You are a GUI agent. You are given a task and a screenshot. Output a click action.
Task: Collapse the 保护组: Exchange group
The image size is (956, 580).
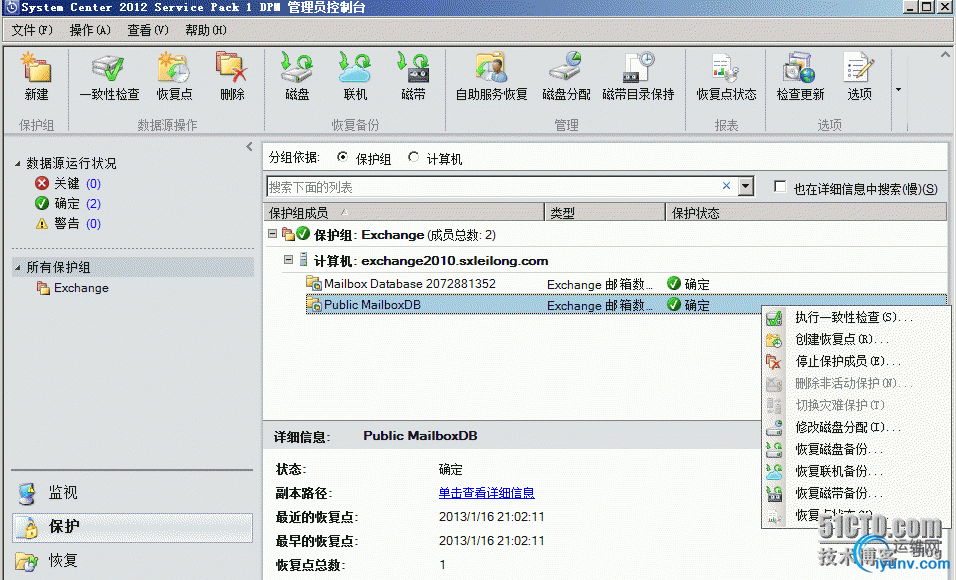pyautogui.click(x=273, y=234)
